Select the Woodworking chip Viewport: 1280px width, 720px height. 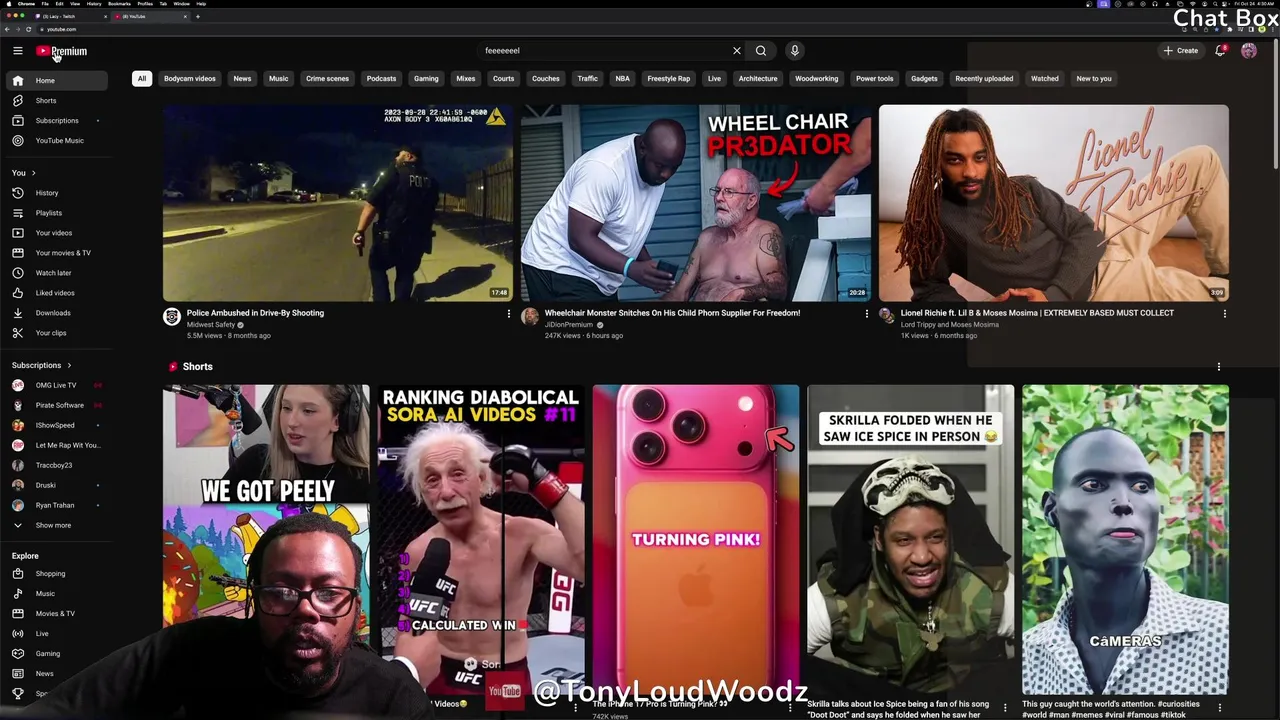click(817, 78)
